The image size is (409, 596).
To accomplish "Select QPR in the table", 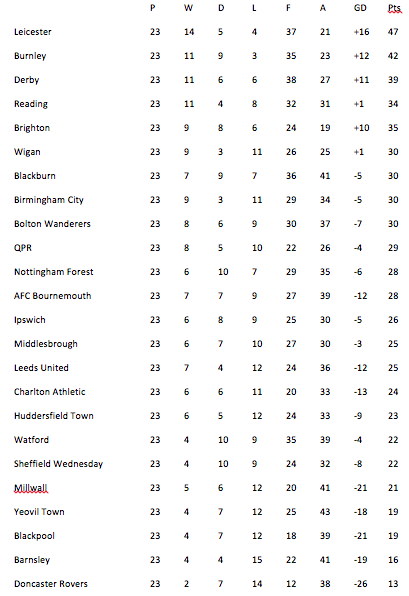I will click(23, 248).
